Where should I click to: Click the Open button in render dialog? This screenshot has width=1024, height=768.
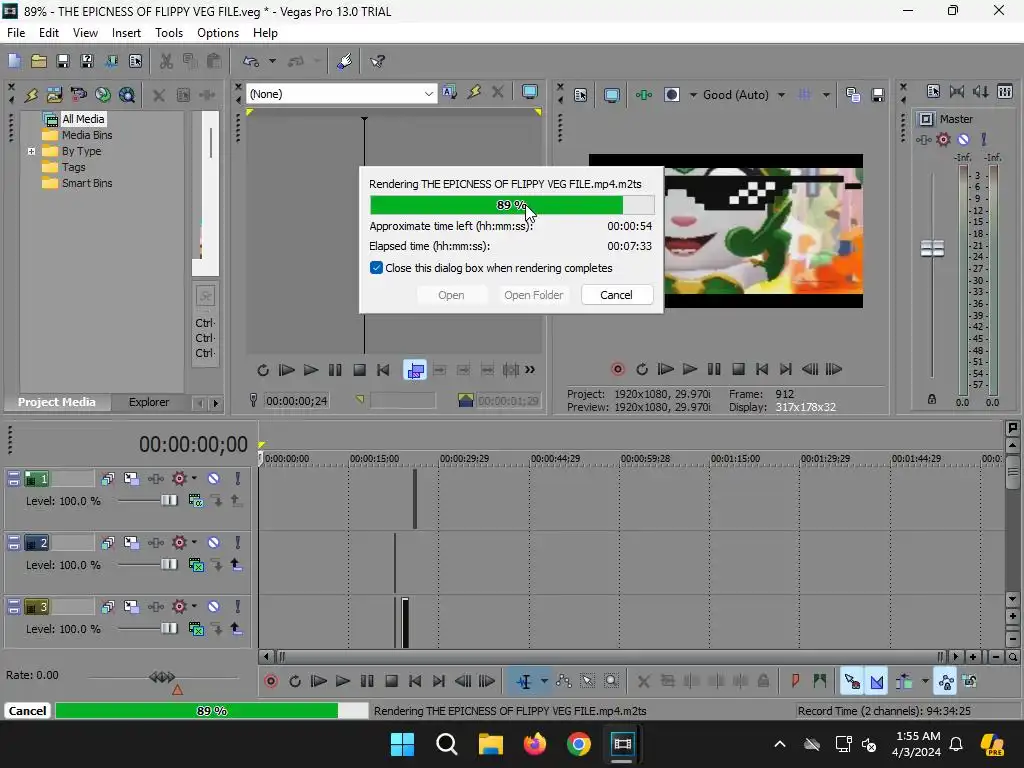point(451,295)
